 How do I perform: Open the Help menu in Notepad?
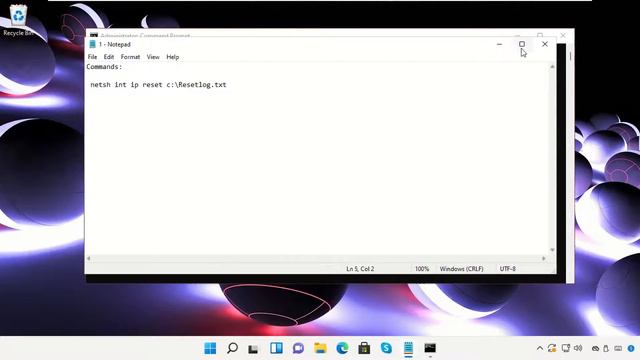[173, 57]
